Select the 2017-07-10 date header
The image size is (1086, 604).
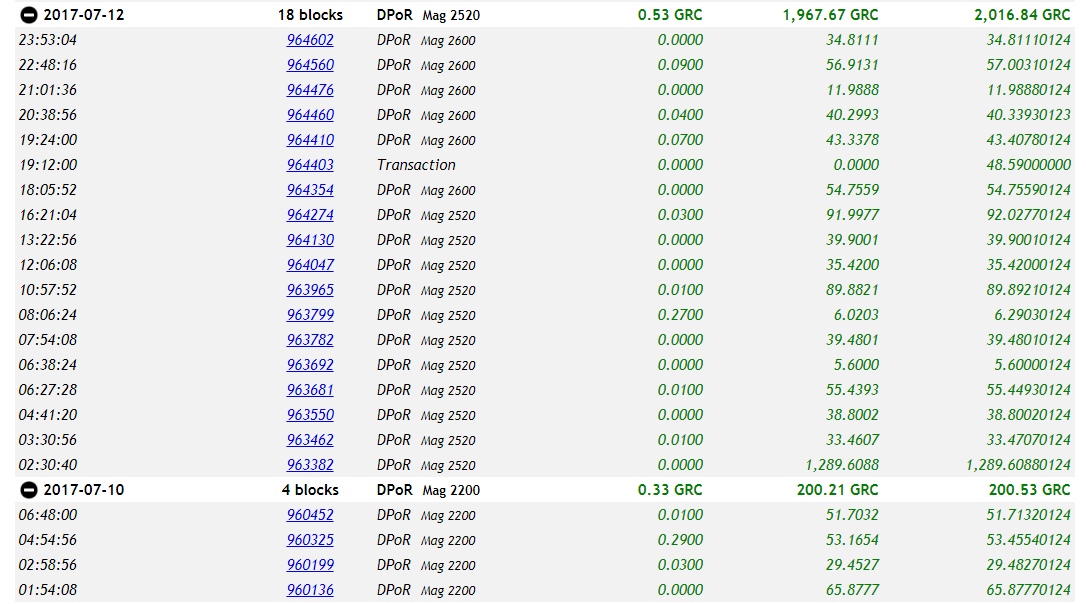tap(84, 490)
